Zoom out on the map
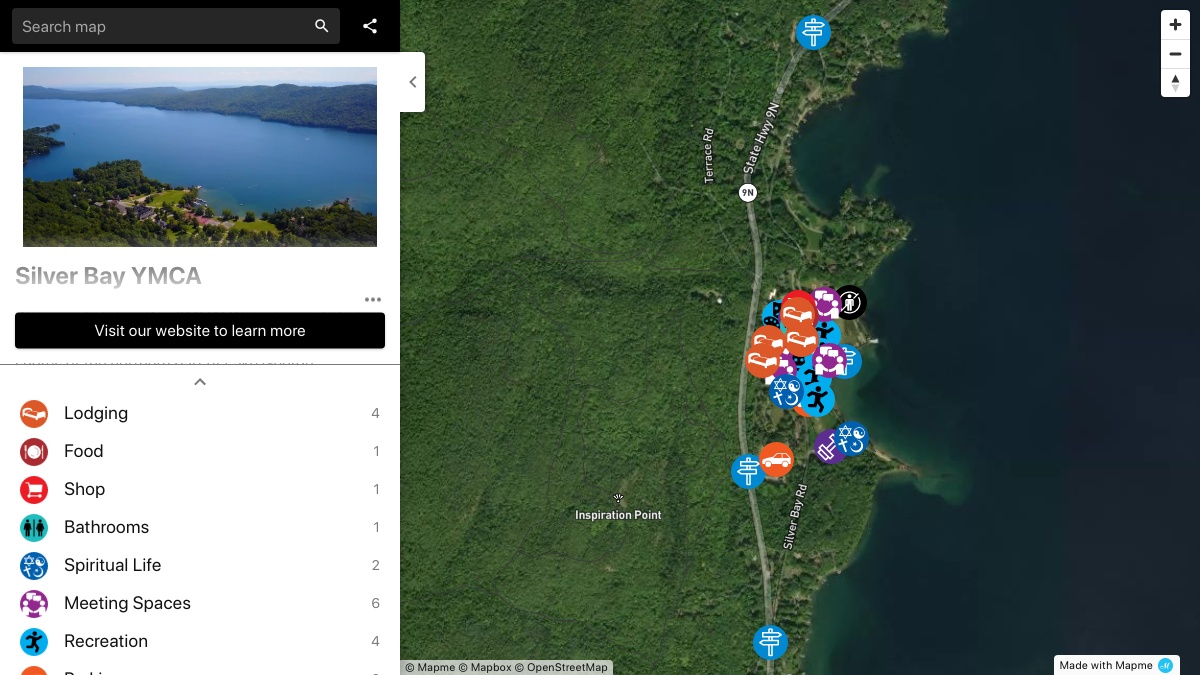Screen dimensions: 1200x675 click(1175, 54)
